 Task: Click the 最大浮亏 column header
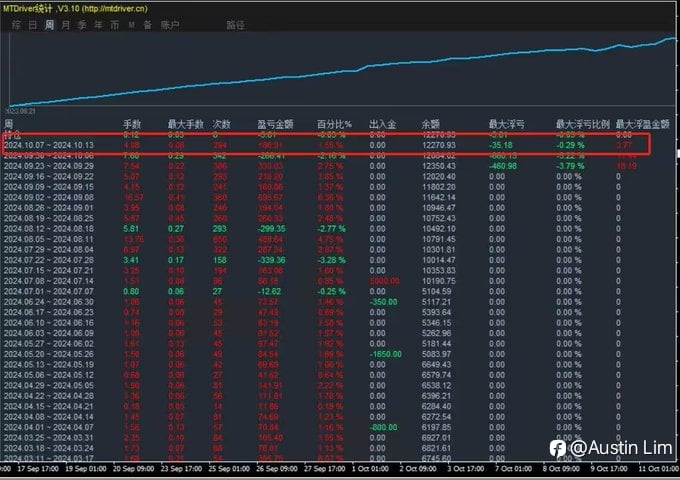(x=507, y=124)
